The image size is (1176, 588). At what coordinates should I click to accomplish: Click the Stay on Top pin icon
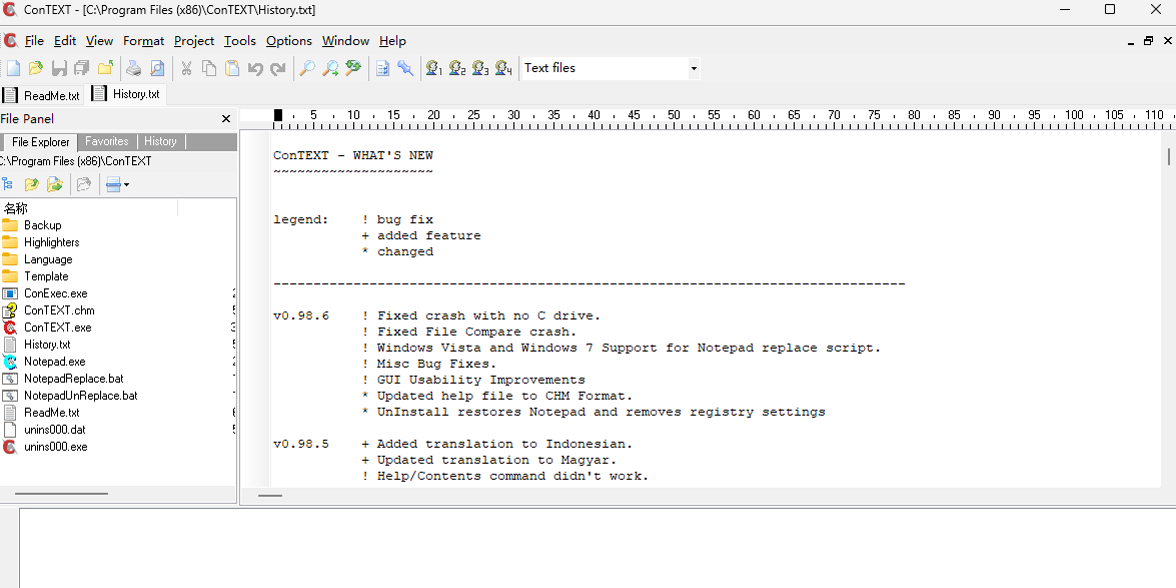[405, 68]
